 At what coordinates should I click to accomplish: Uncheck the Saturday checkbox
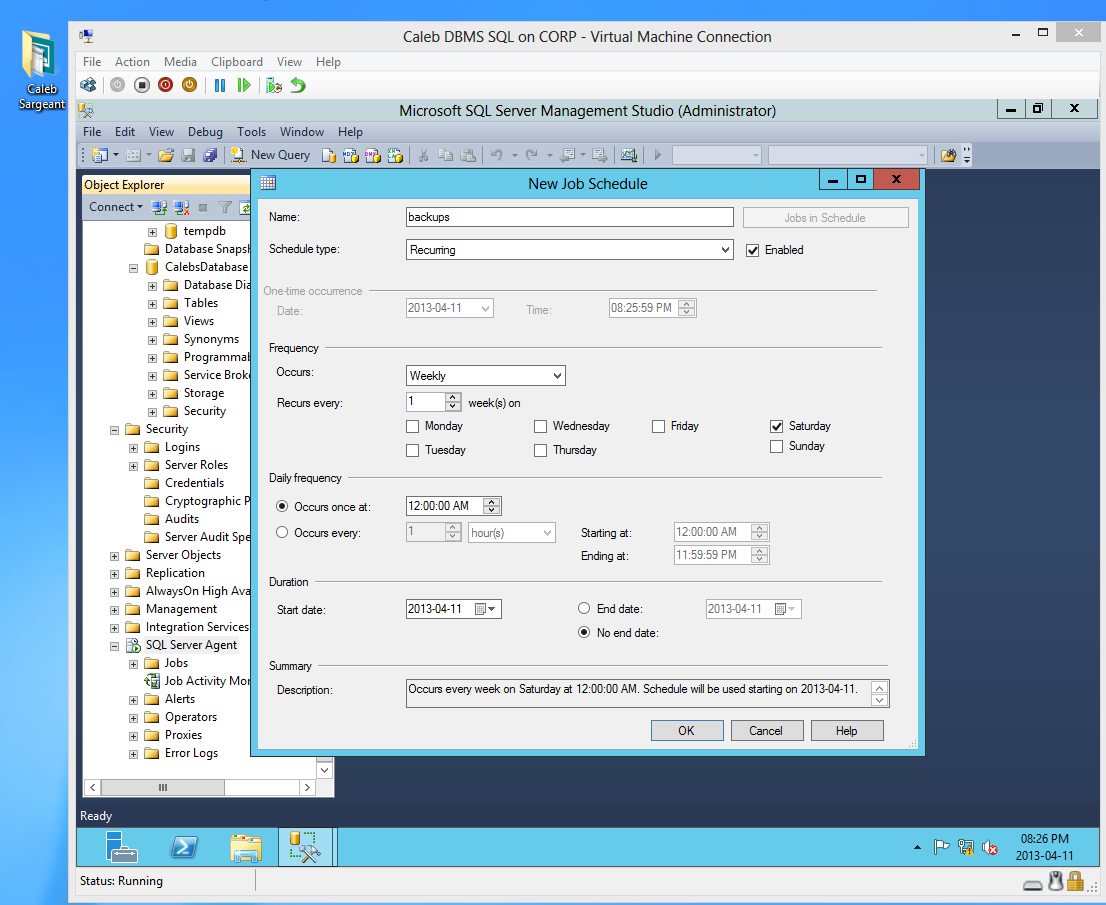777,427
